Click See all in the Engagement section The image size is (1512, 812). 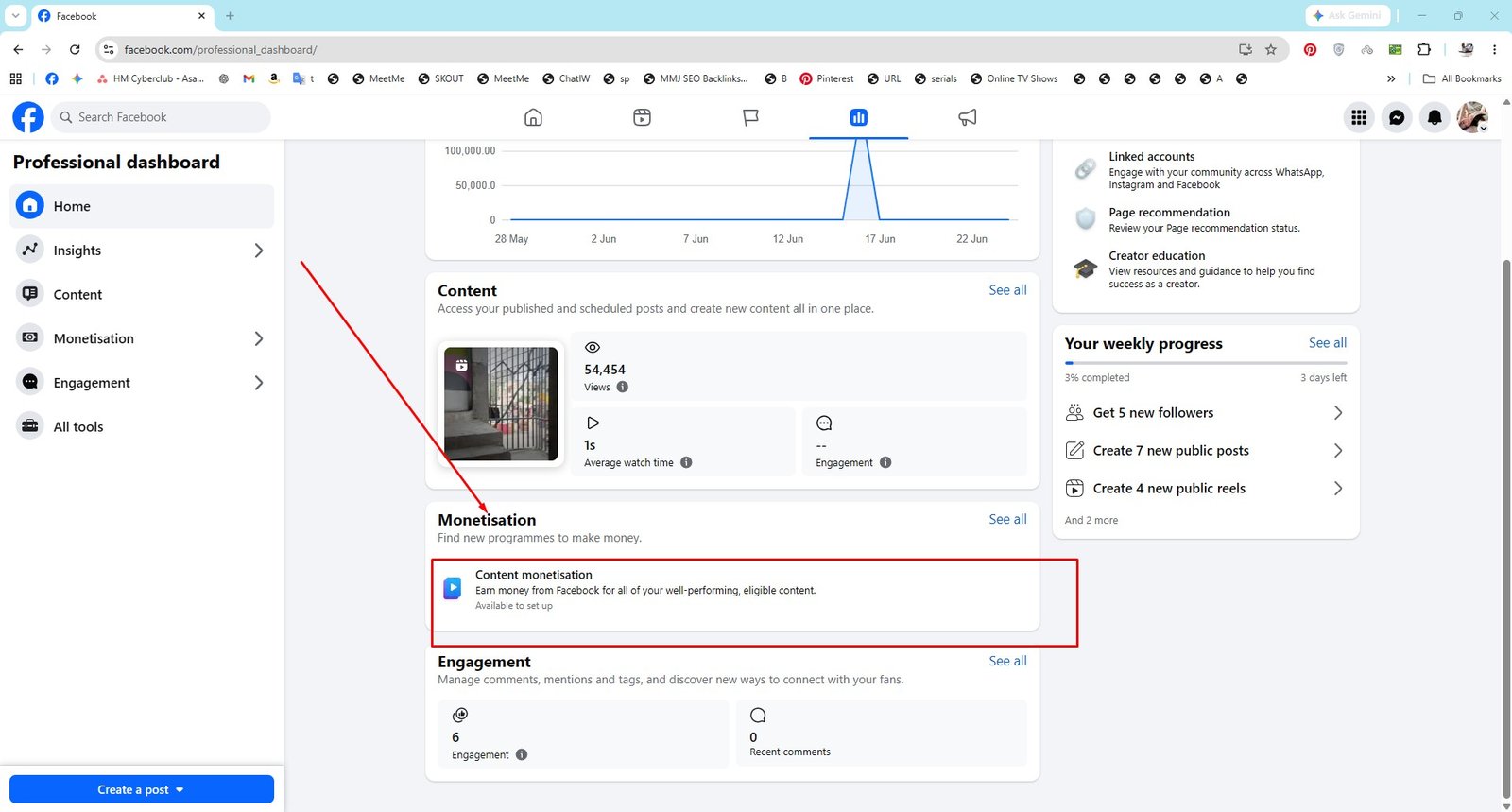1007,661
